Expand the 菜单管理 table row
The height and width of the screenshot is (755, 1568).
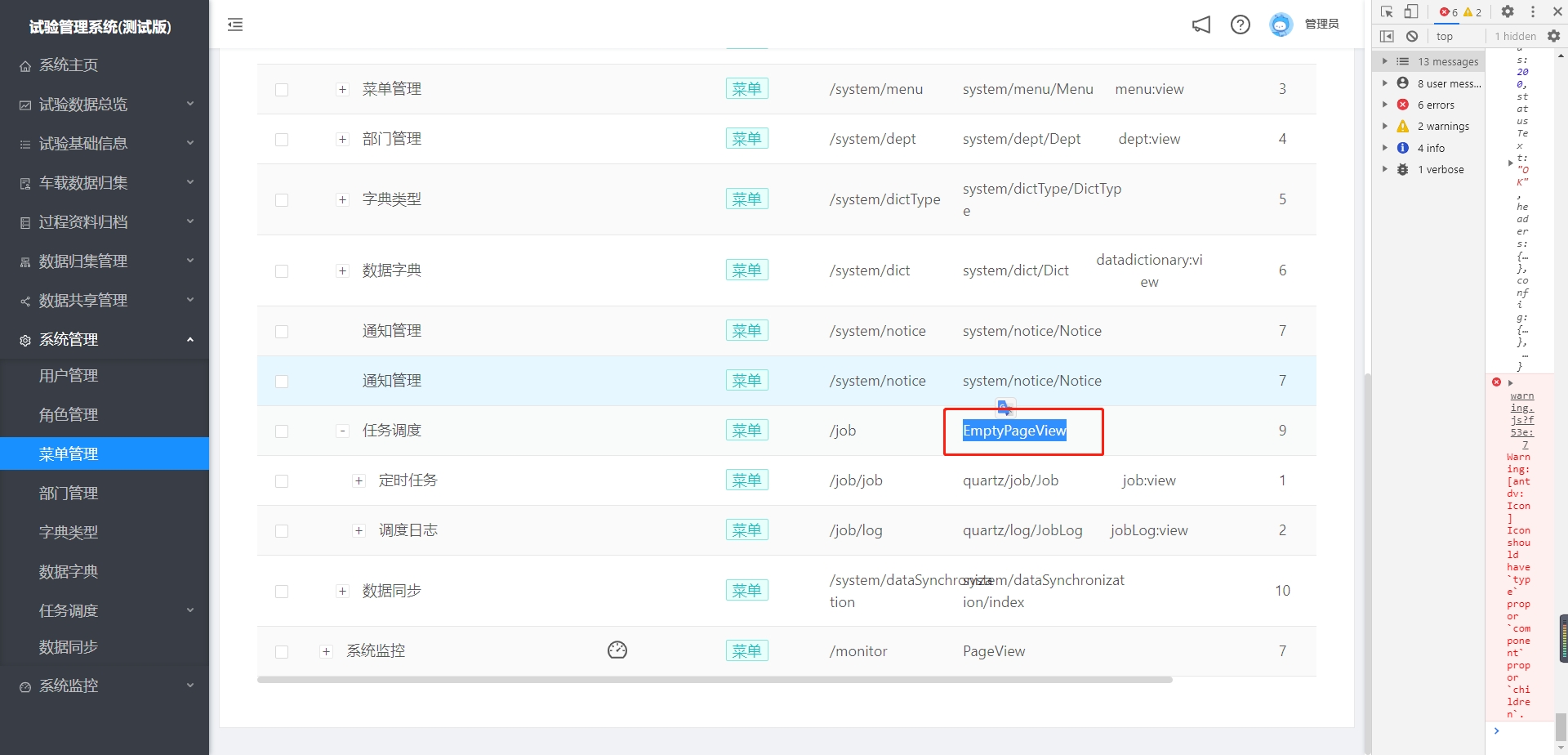point(343,90)
